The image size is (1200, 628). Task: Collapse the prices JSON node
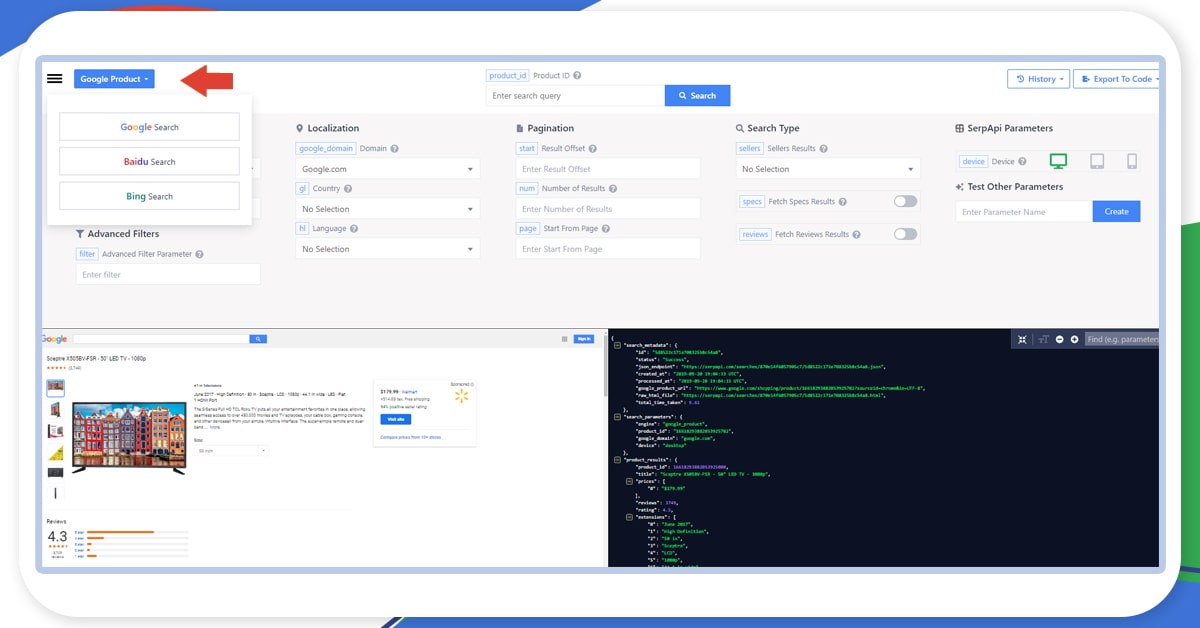[x=627, y=481]
